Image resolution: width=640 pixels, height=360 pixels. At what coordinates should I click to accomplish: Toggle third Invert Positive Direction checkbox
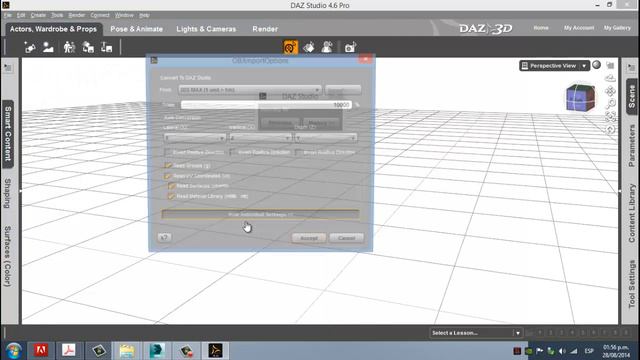(299, 152)
